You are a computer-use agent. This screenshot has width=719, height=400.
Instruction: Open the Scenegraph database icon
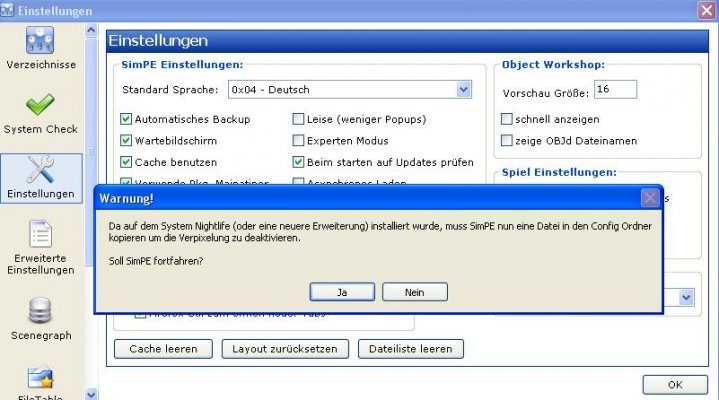40,311
